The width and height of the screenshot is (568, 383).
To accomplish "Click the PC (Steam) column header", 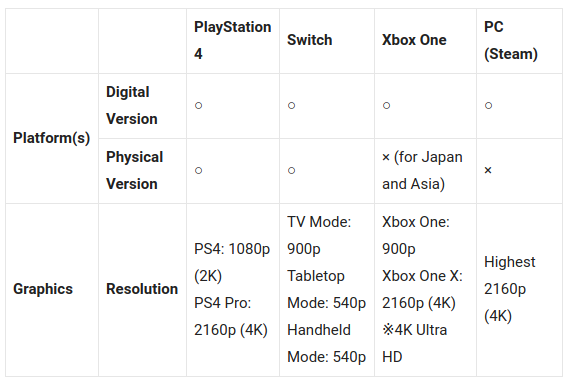I will coord(511,40).
